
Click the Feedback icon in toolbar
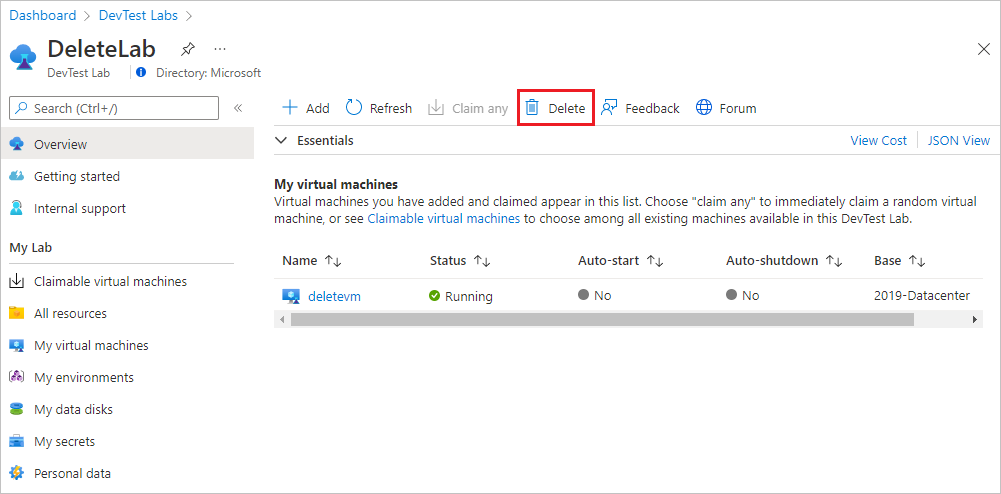coord(610,108)
